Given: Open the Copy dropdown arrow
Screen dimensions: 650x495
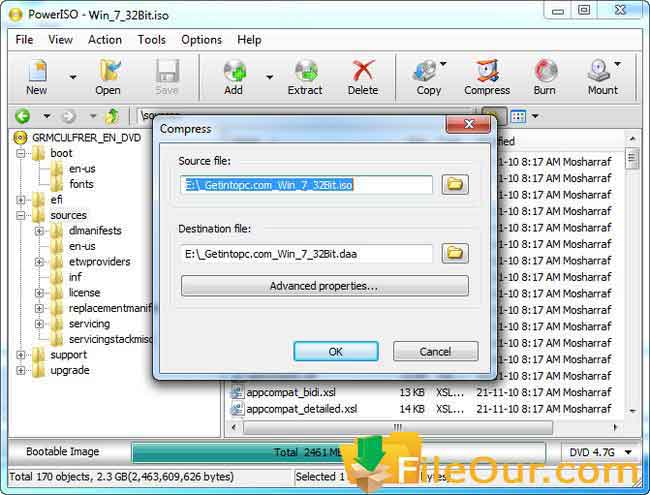Looking at the screenshot, I should click(x=443, y=64).
